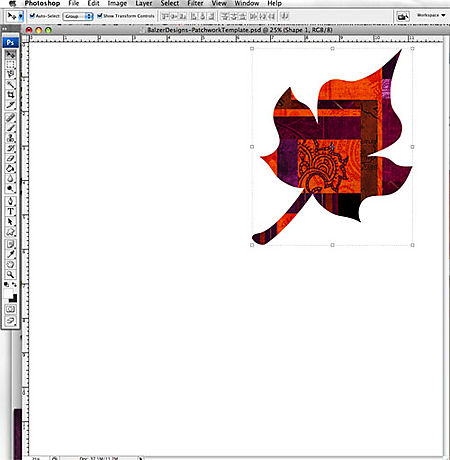Open the Workspace dropdown menu

(x=431, y=15)
